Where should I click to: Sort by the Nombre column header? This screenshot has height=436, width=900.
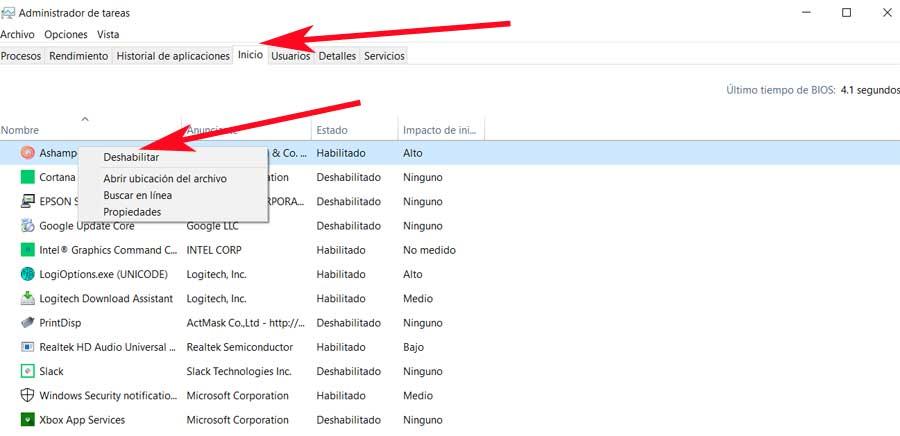[20, 130]
